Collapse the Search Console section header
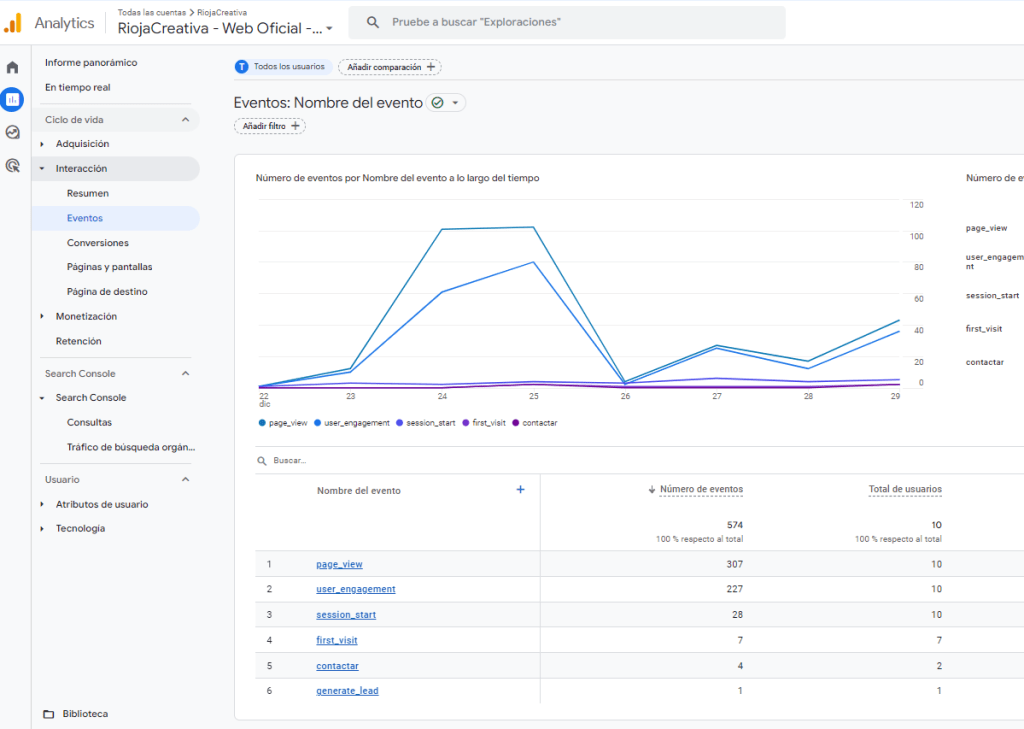 [x=185, y=374]
